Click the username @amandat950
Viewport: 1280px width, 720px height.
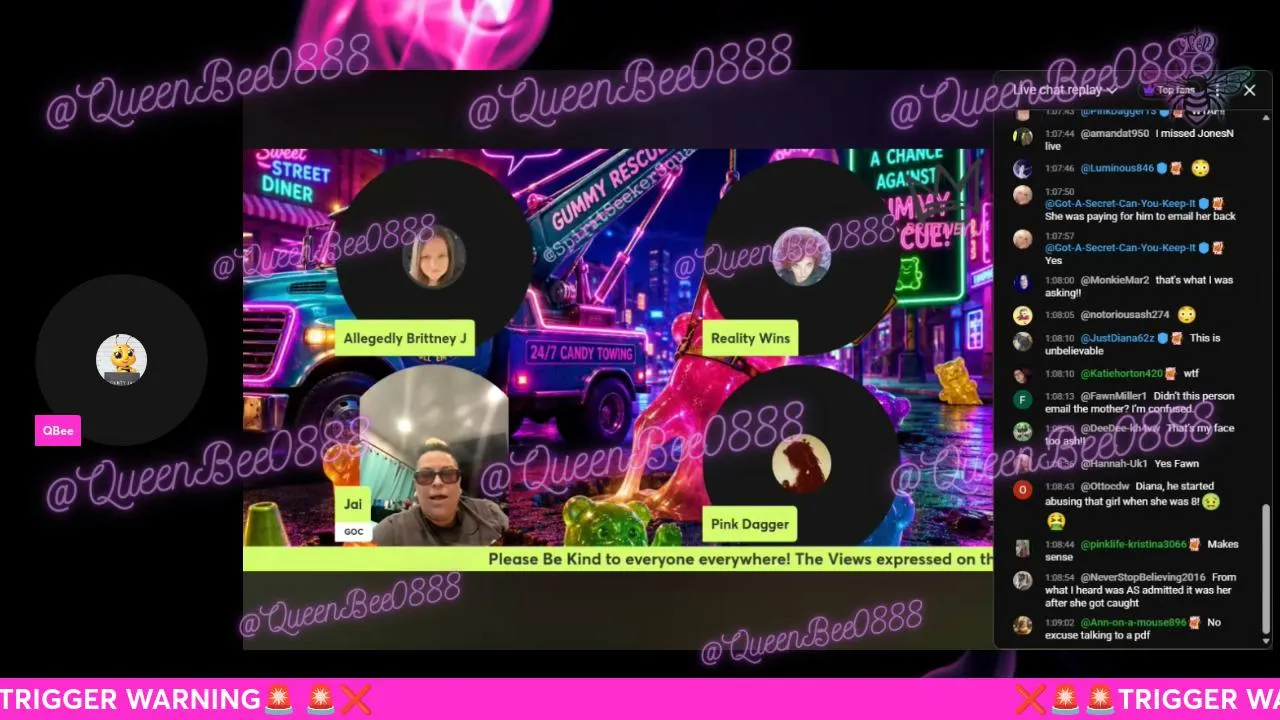coord(1115,133)
